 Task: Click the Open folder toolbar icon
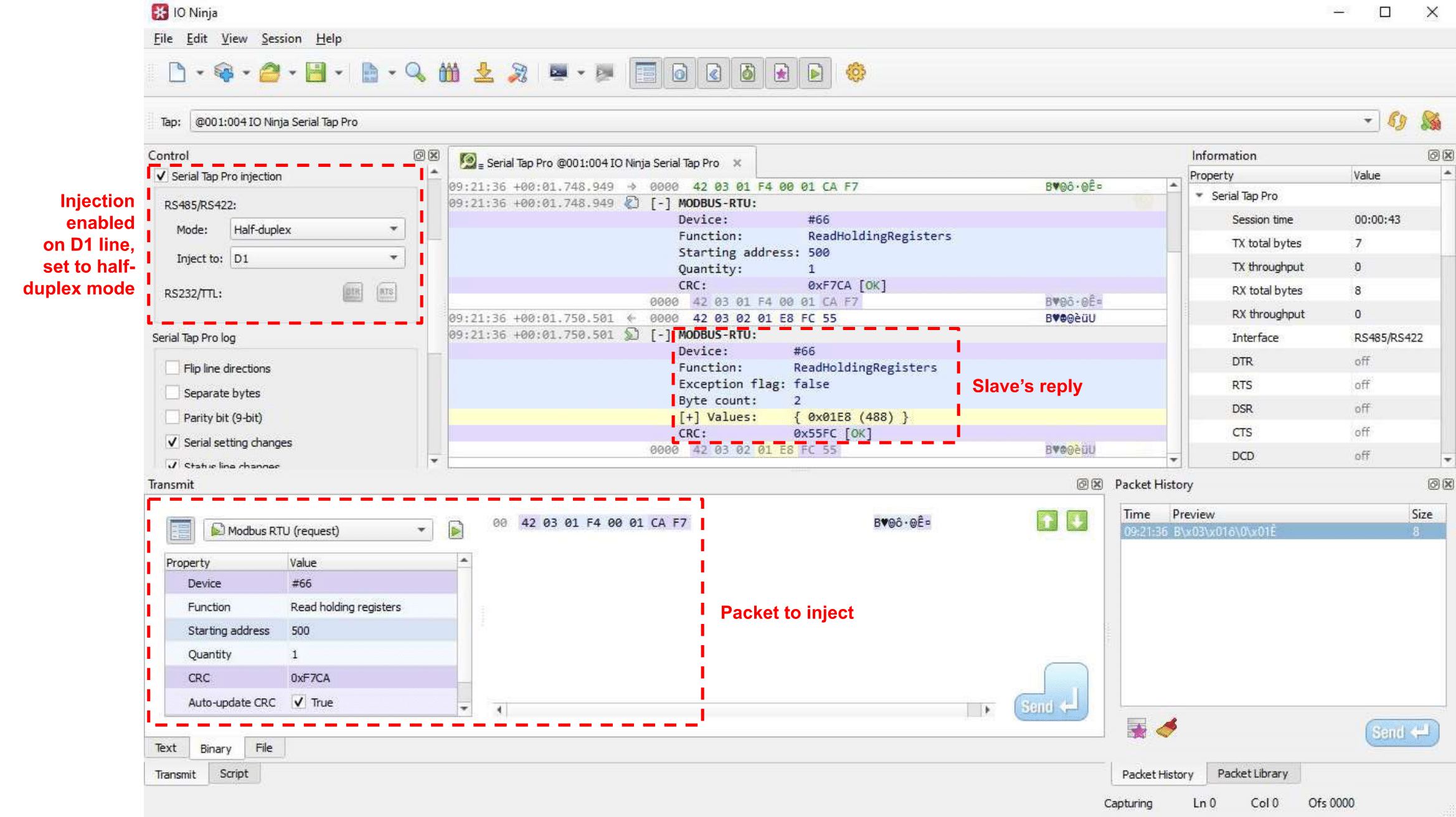click(x=270, y=72)
